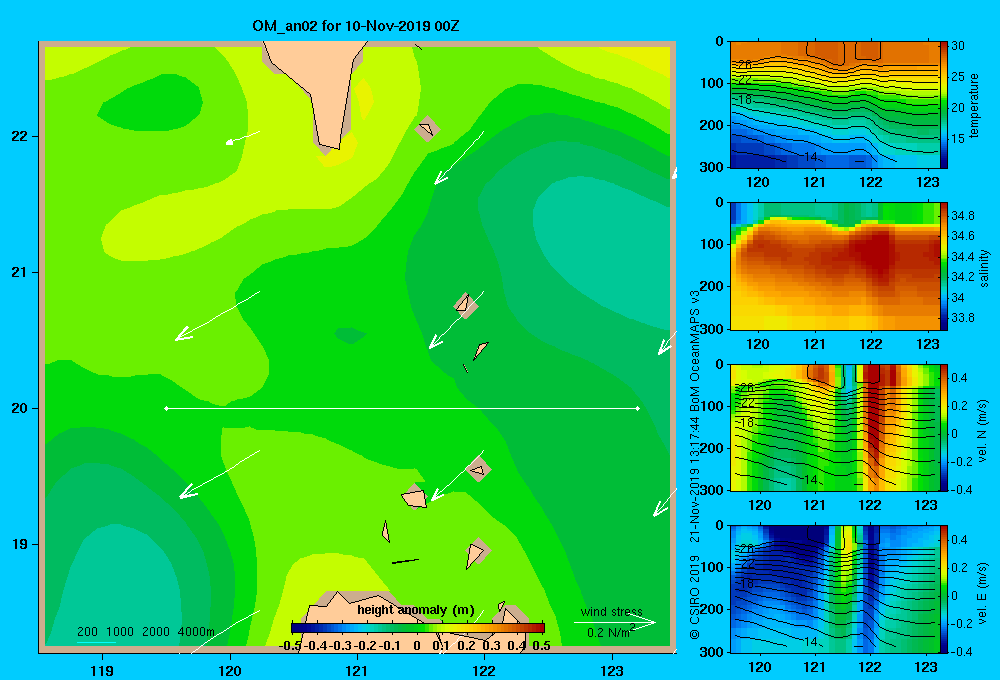1000x680 pixels.
Task: Open the temperature depth section panel
Action: pyautogui.click(x=834, y=105)
